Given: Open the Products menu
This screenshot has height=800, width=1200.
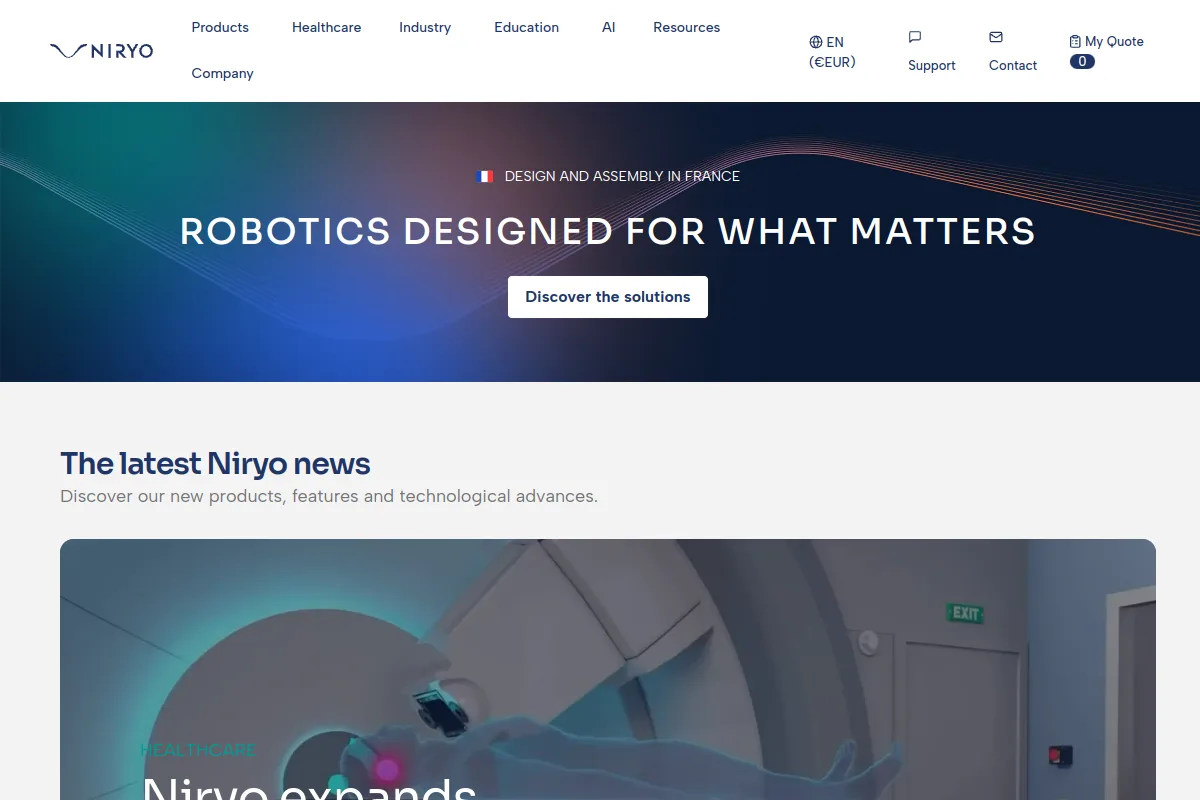Looking at the screenshot, I should (220, 27).
